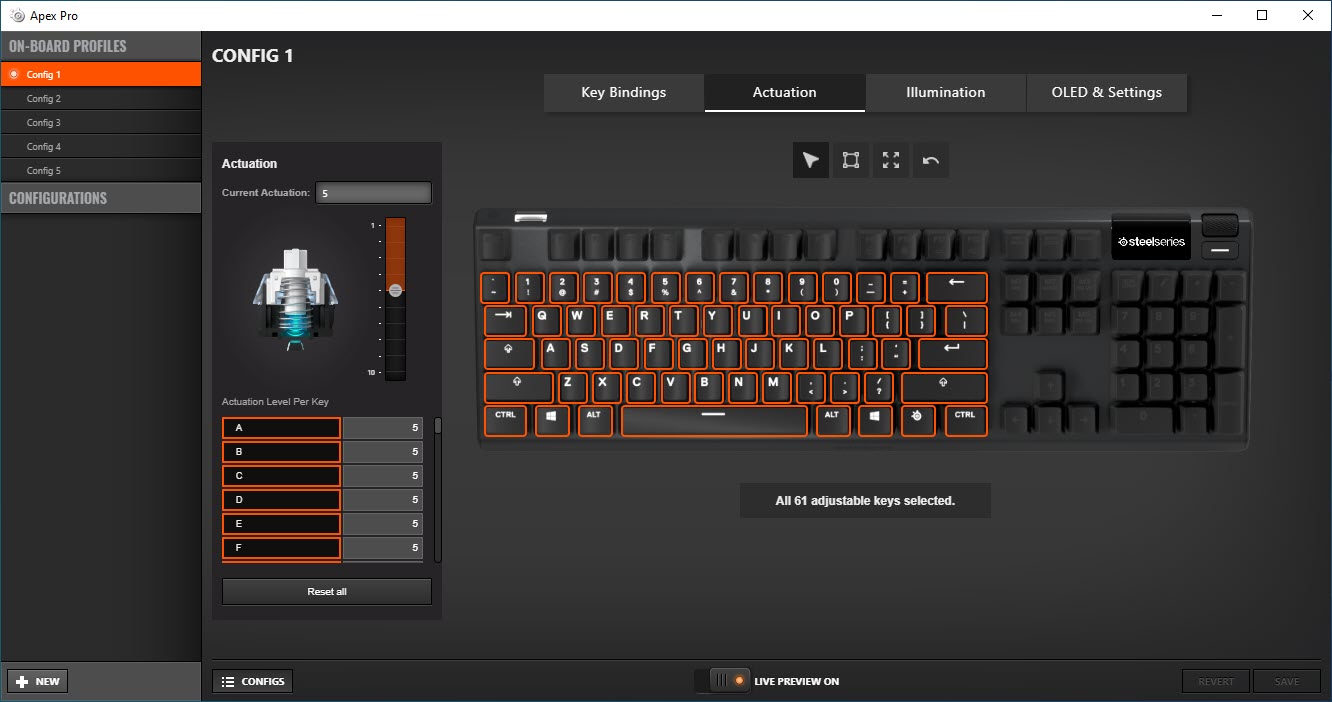Viewport: 1332px width, 702px height.
Task: Select the left Windows key
Action: click(x=552, y=420)
